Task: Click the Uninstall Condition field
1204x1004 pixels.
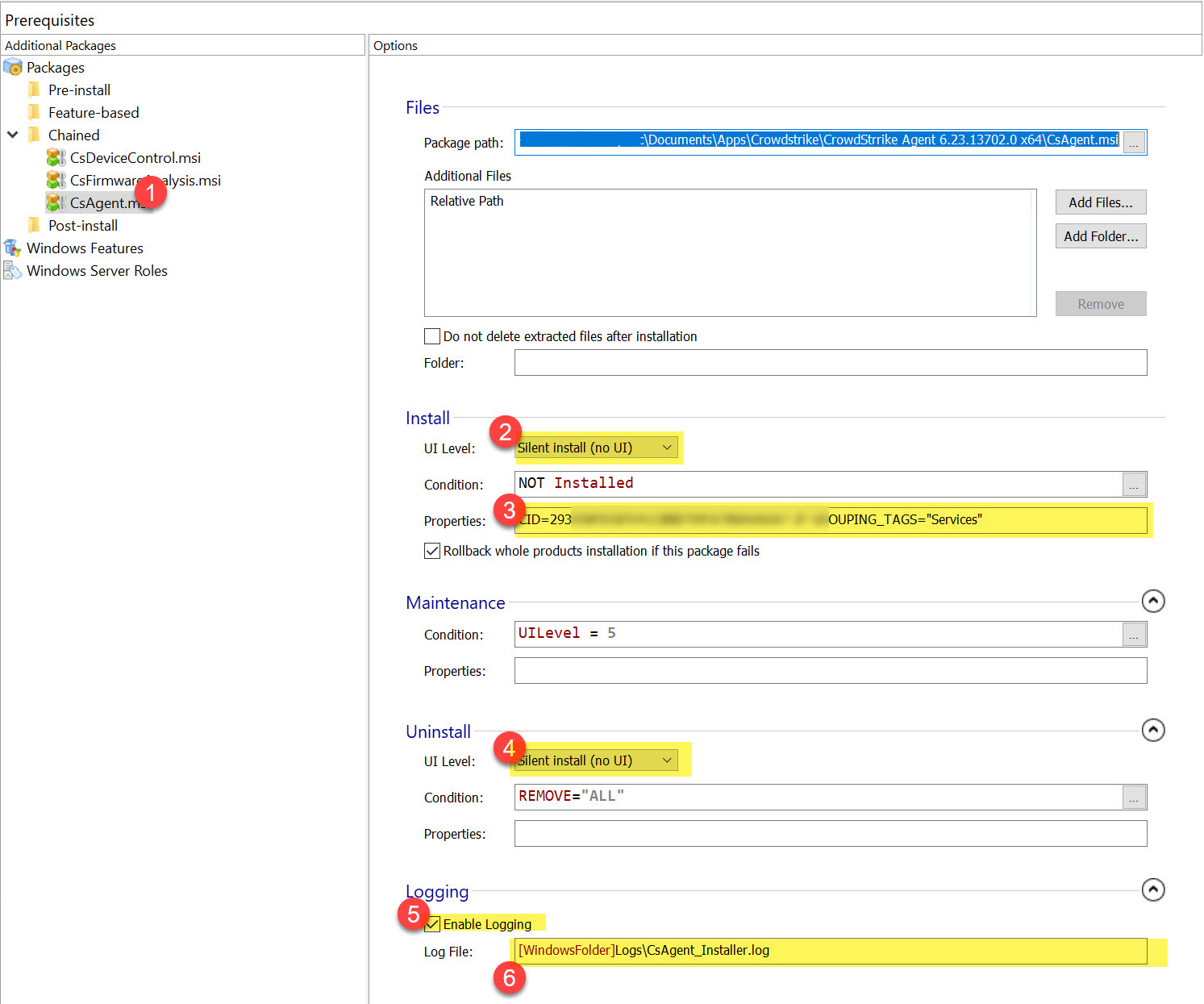Action: point(819,797)
